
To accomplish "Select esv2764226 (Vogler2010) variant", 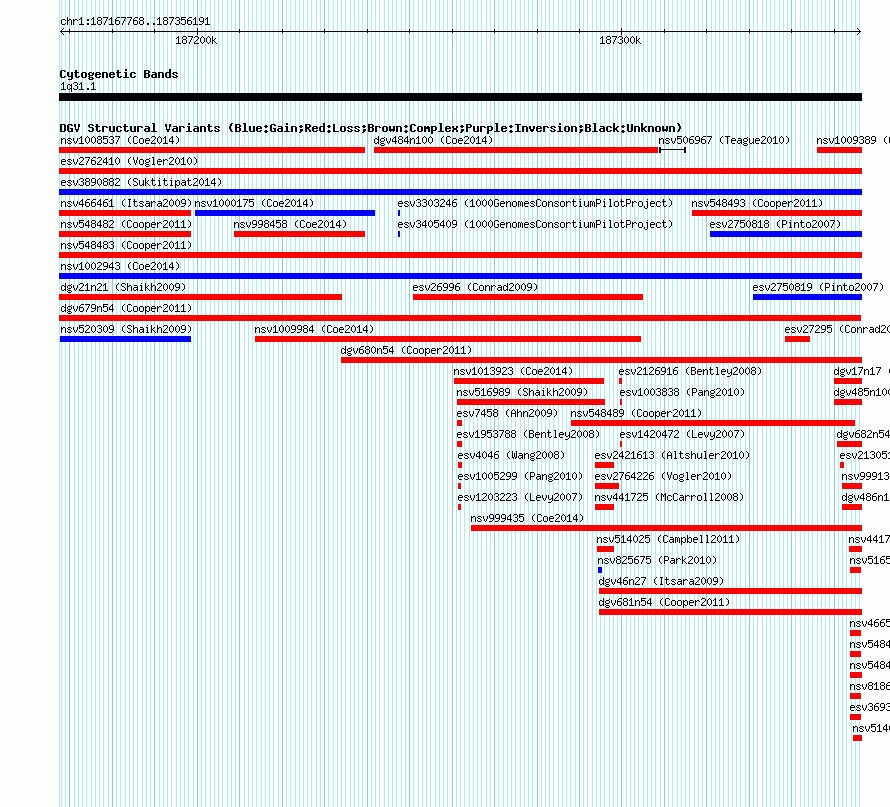I will coord(663,476).
